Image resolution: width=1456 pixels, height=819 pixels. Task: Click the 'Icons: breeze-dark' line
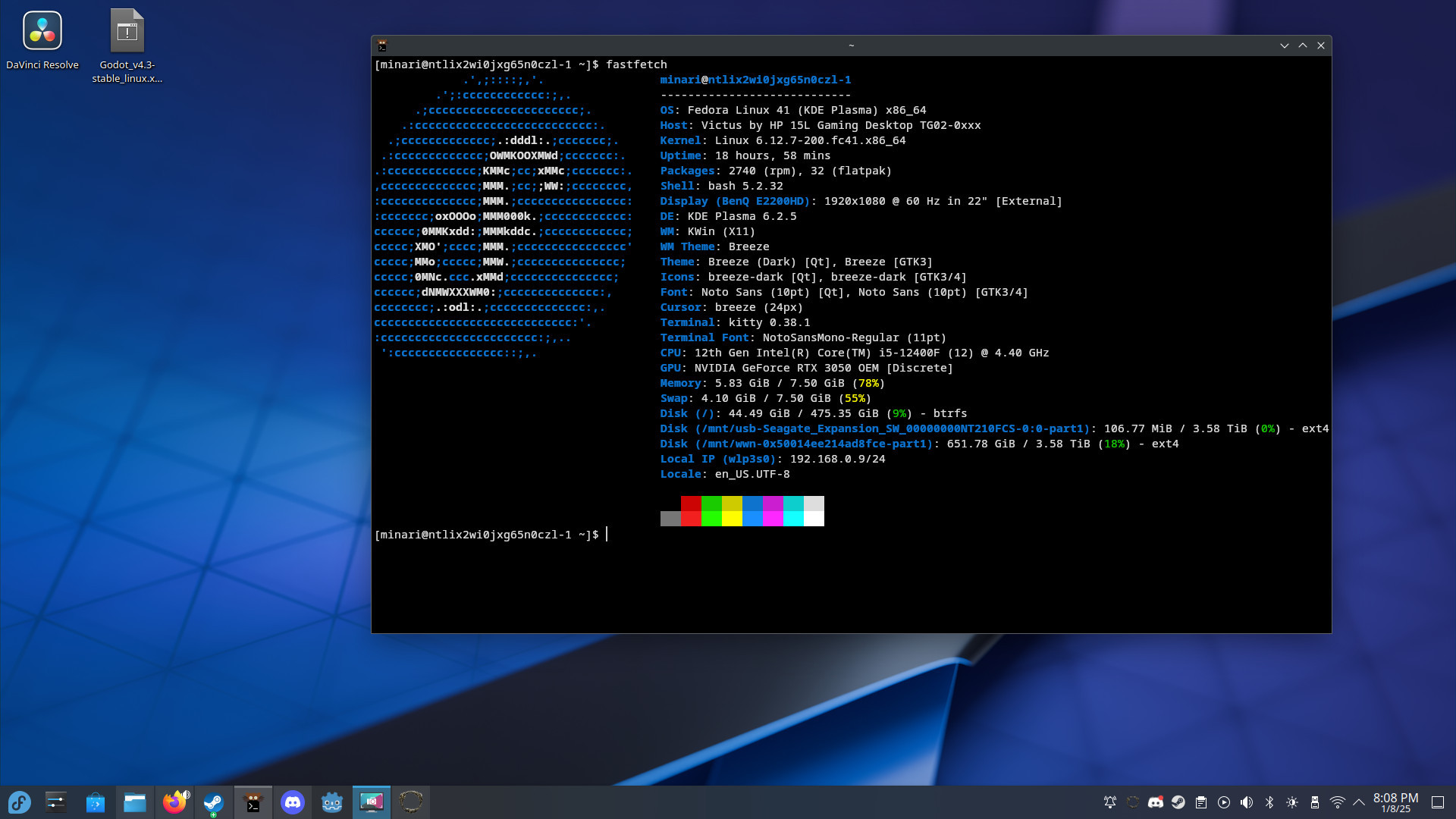813,277
